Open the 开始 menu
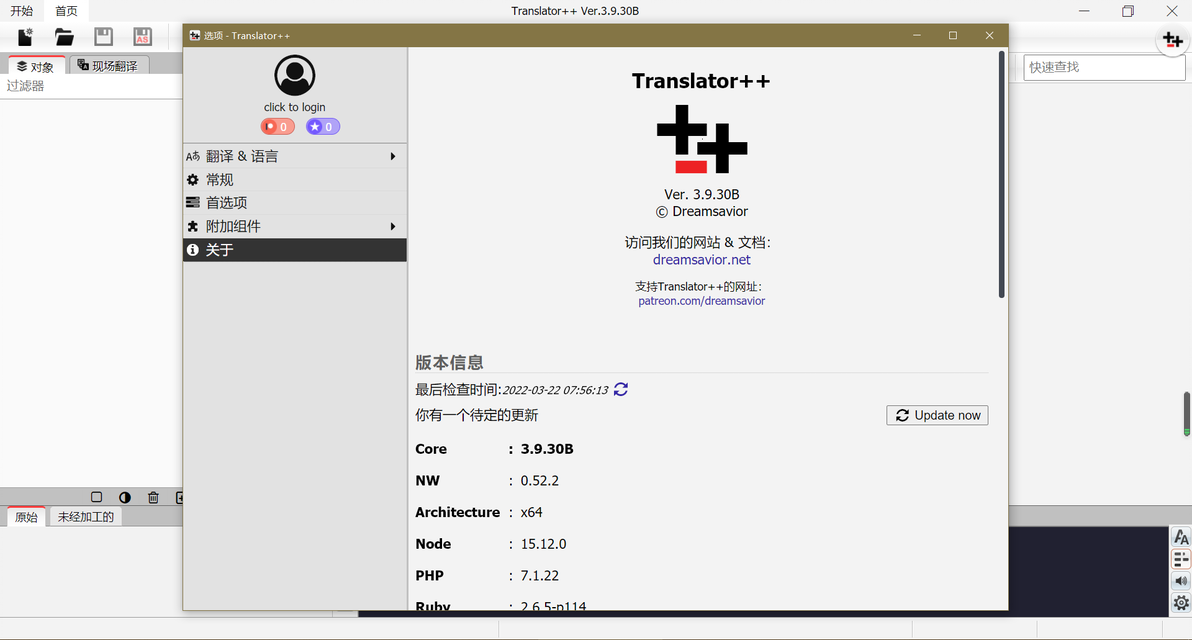This screenshot has width=1192, height=640. coord(21,11)
